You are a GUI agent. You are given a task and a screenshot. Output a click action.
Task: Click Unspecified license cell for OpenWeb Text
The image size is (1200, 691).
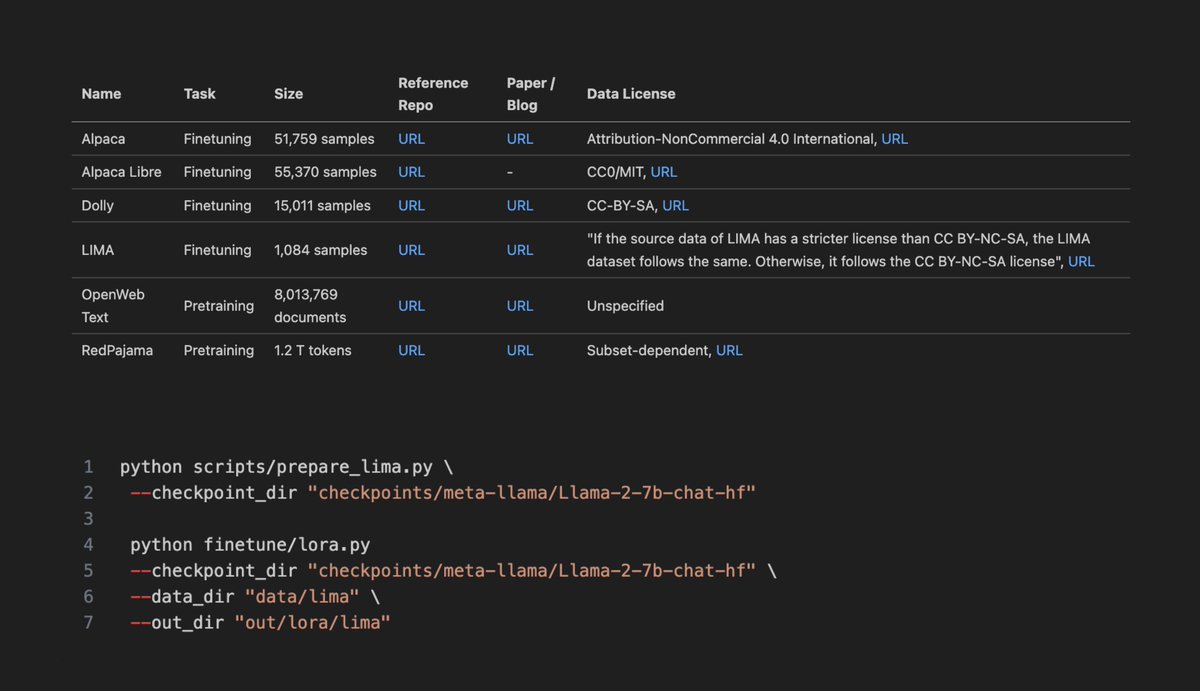point(625,306)
